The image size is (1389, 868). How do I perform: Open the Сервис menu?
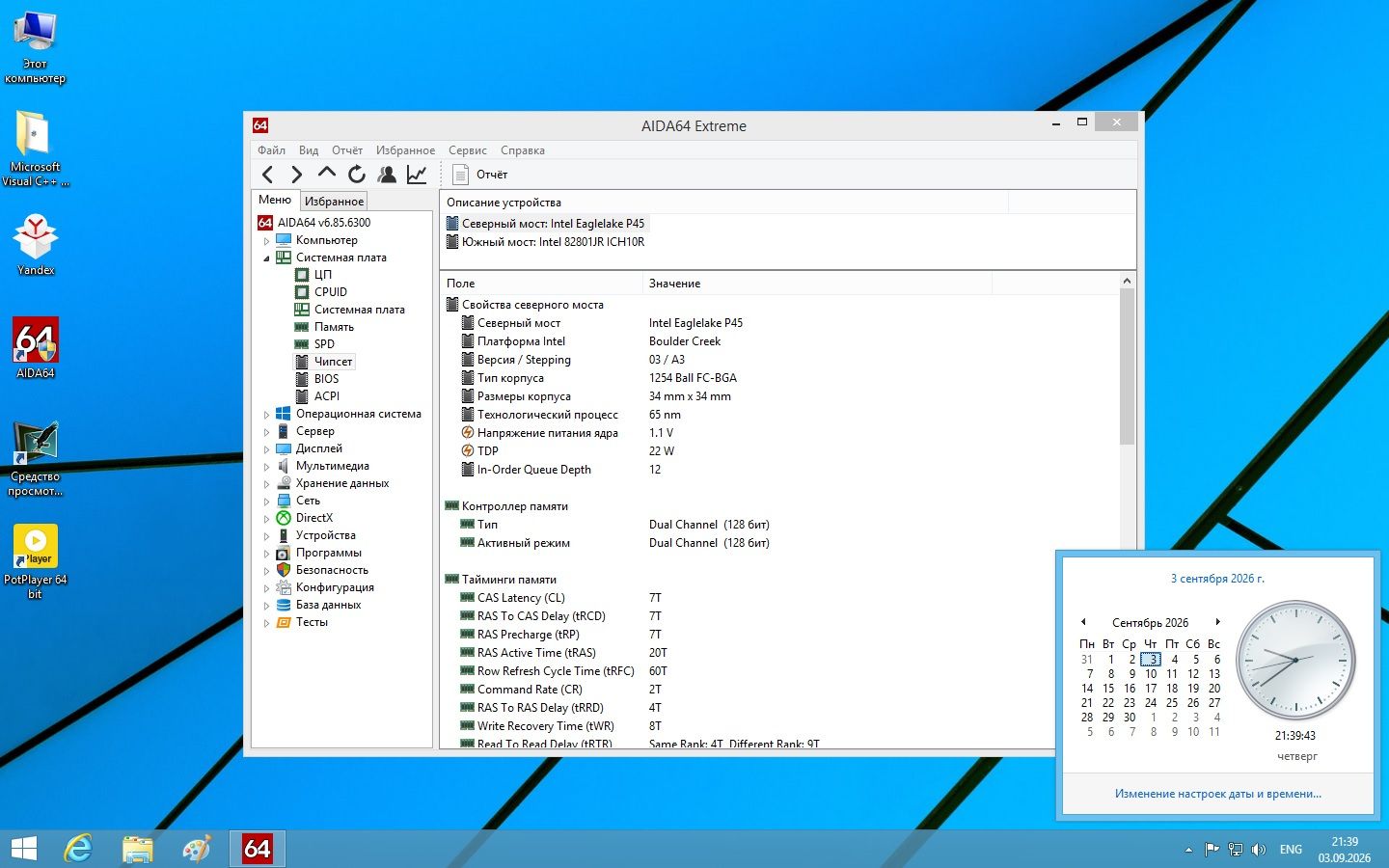[468, 150]
